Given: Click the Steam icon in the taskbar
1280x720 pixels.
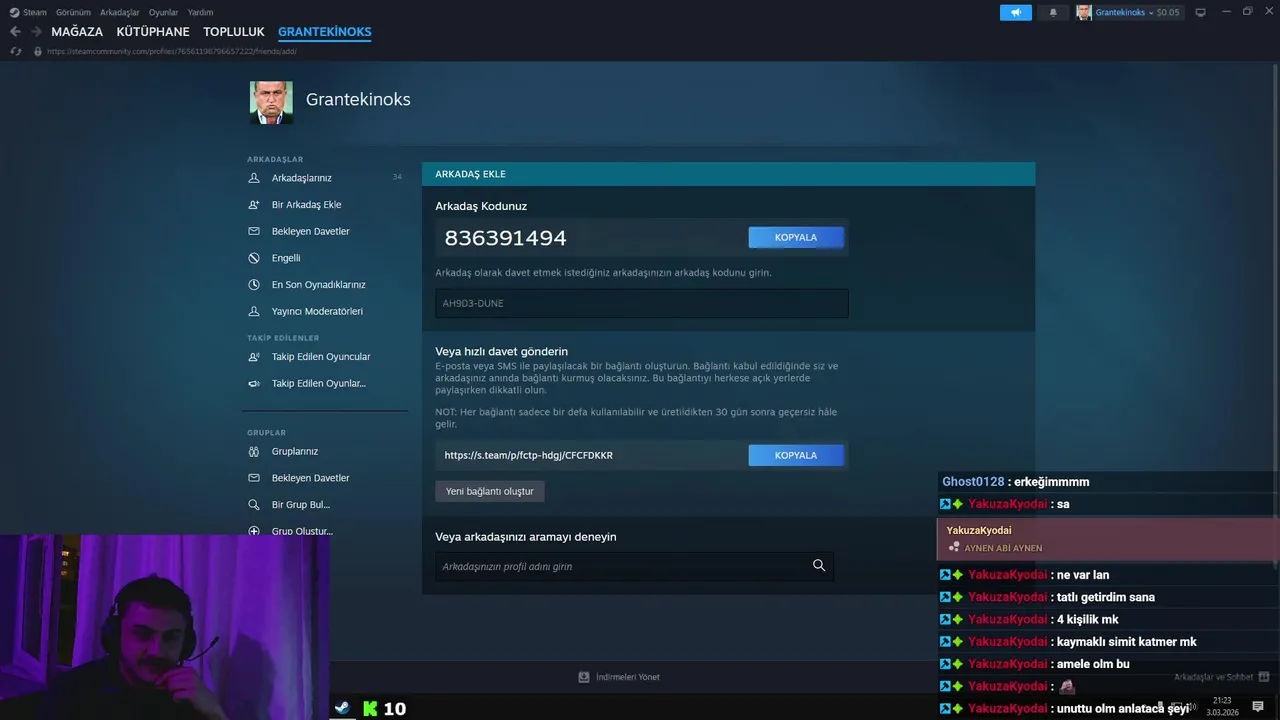Looking at the screenshot, I should [x=342, y=708].
